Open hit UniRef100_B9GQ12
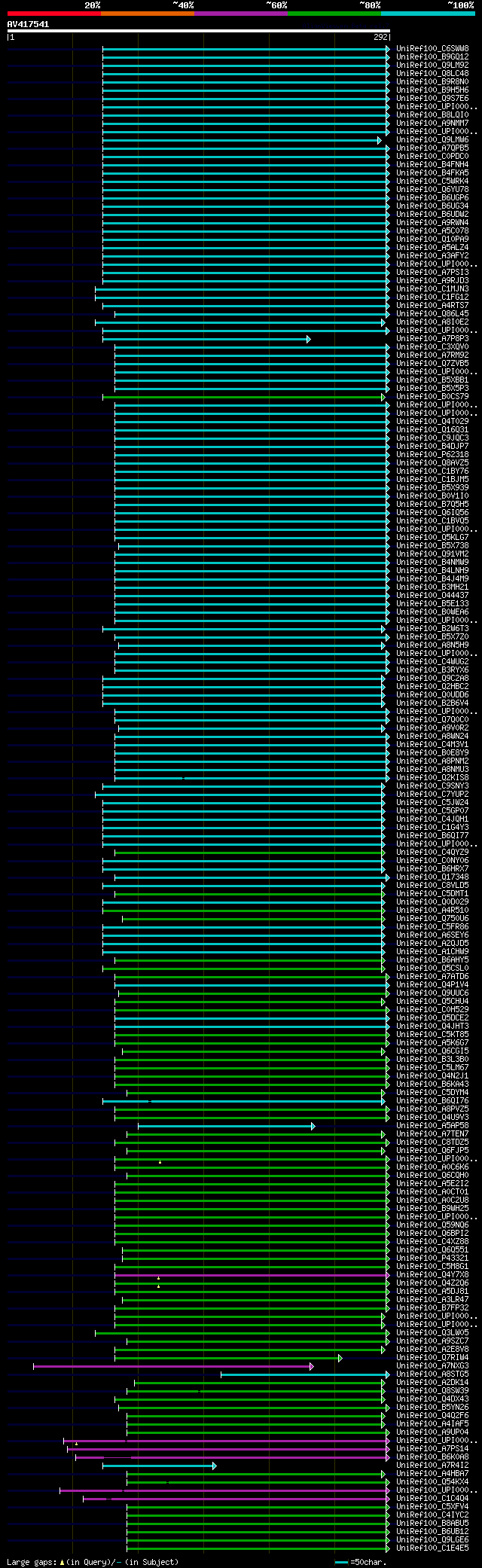Screen dimensions: 482x1568 coord(432,57)
